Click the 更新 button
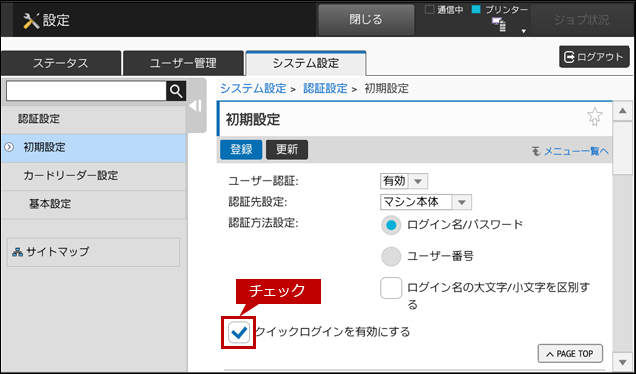The width and height of the screenshot is (636, 374). [x=287, y=150]
